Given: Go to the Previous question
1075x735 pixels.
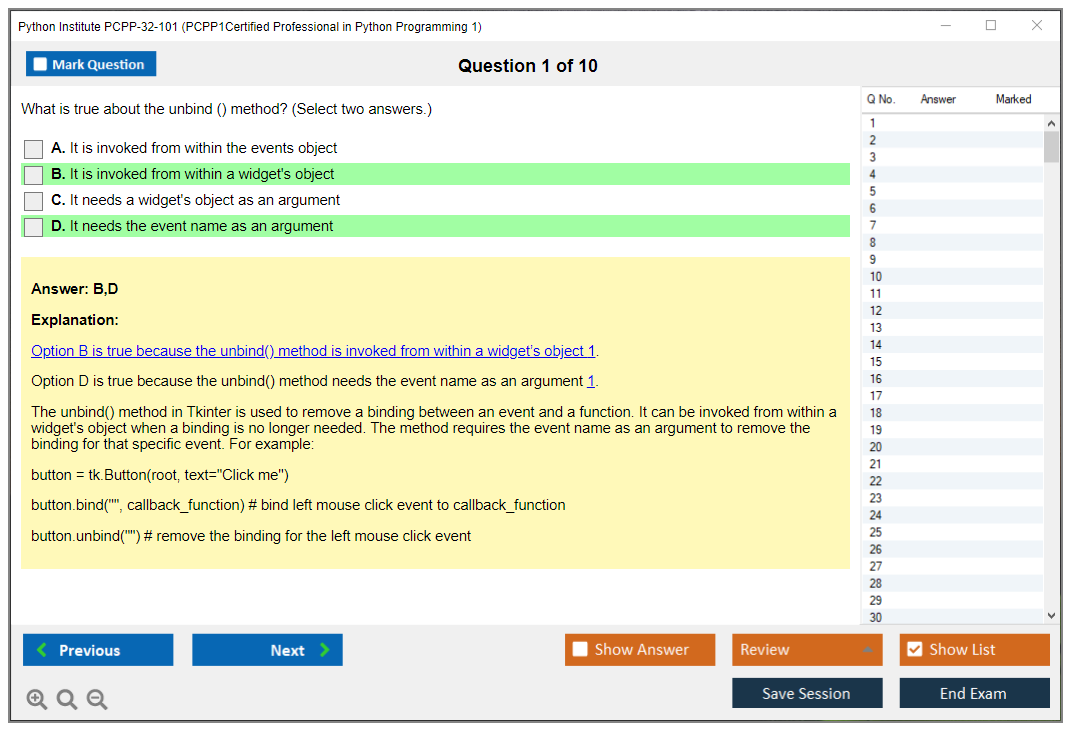Looking at the screenshot, I should [98, 650].
